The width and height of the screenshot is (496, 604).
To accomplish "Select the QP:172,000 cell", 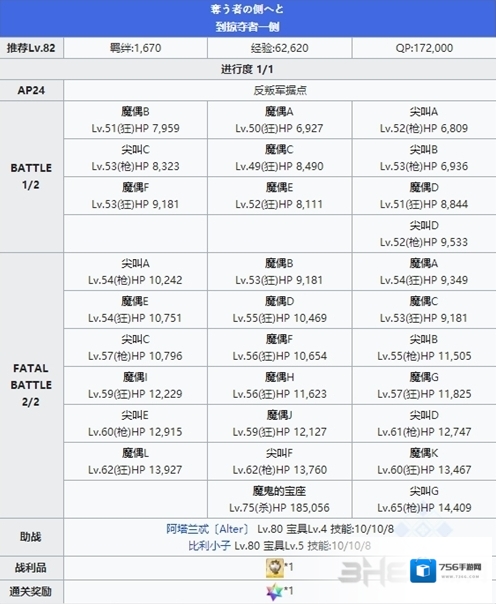I will 424,48.
